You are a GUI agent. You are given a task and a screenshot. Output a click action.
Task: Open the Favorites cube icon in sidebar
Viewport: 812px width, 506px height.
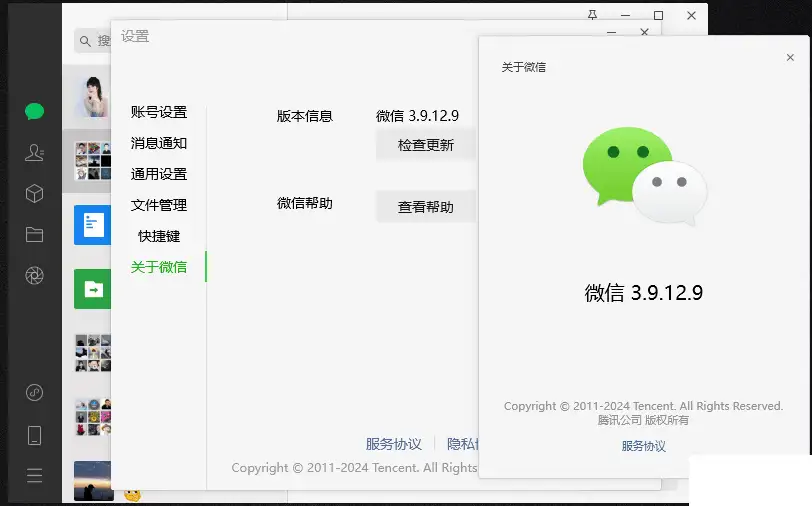(34, 194)
